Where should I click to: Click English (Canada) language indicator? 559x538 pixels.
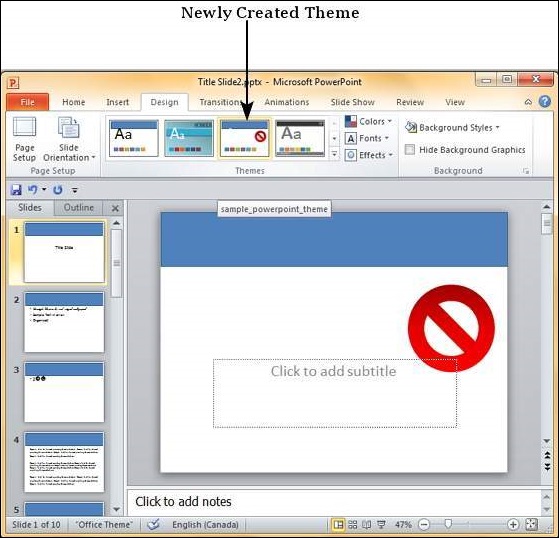[205, 525]
